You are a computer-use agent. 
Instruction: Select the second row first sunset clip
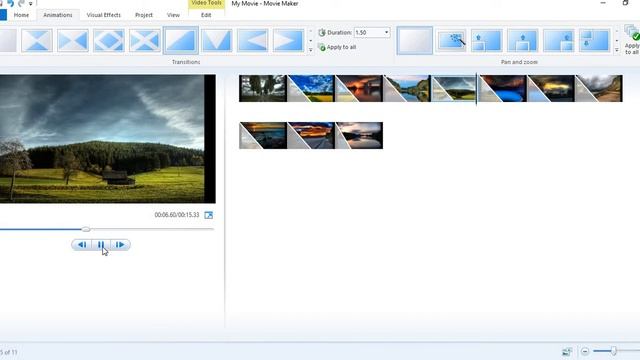[263, 136]
